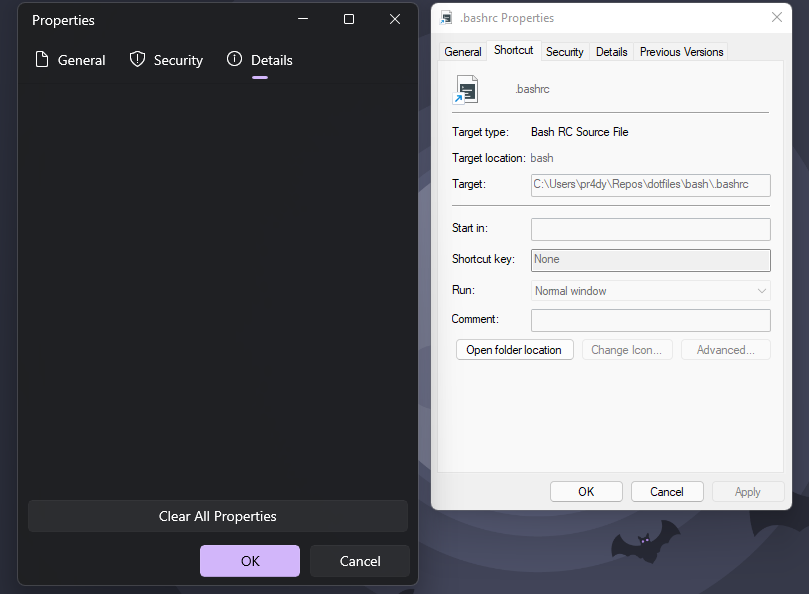Click the info circle icon beside Details
809x594 pixels.
[x=234, y=59]
